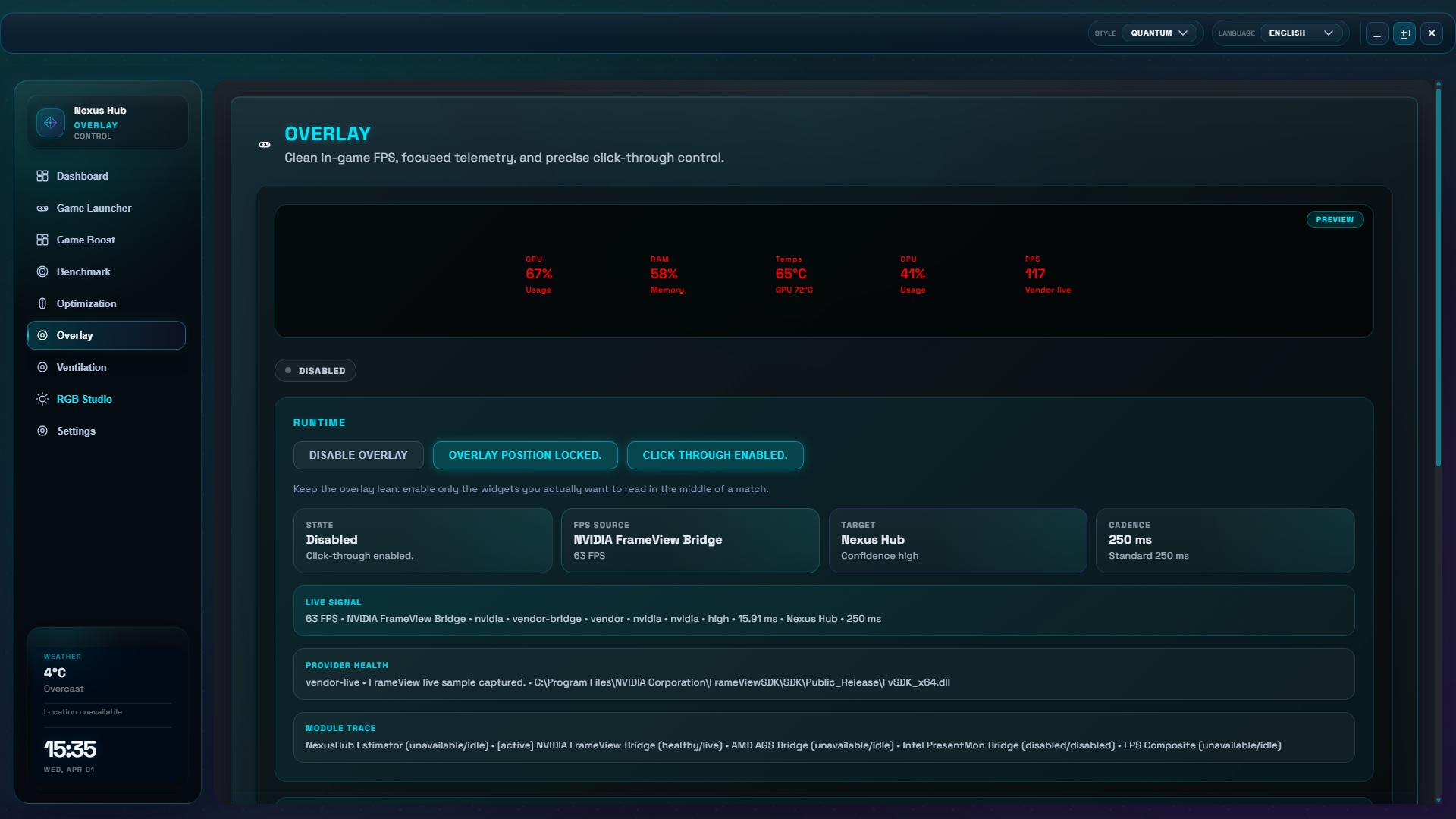This screenshot has width=1456, height=819.
Task: Open the Ventilation menu item
Action: tap(81, 367)
